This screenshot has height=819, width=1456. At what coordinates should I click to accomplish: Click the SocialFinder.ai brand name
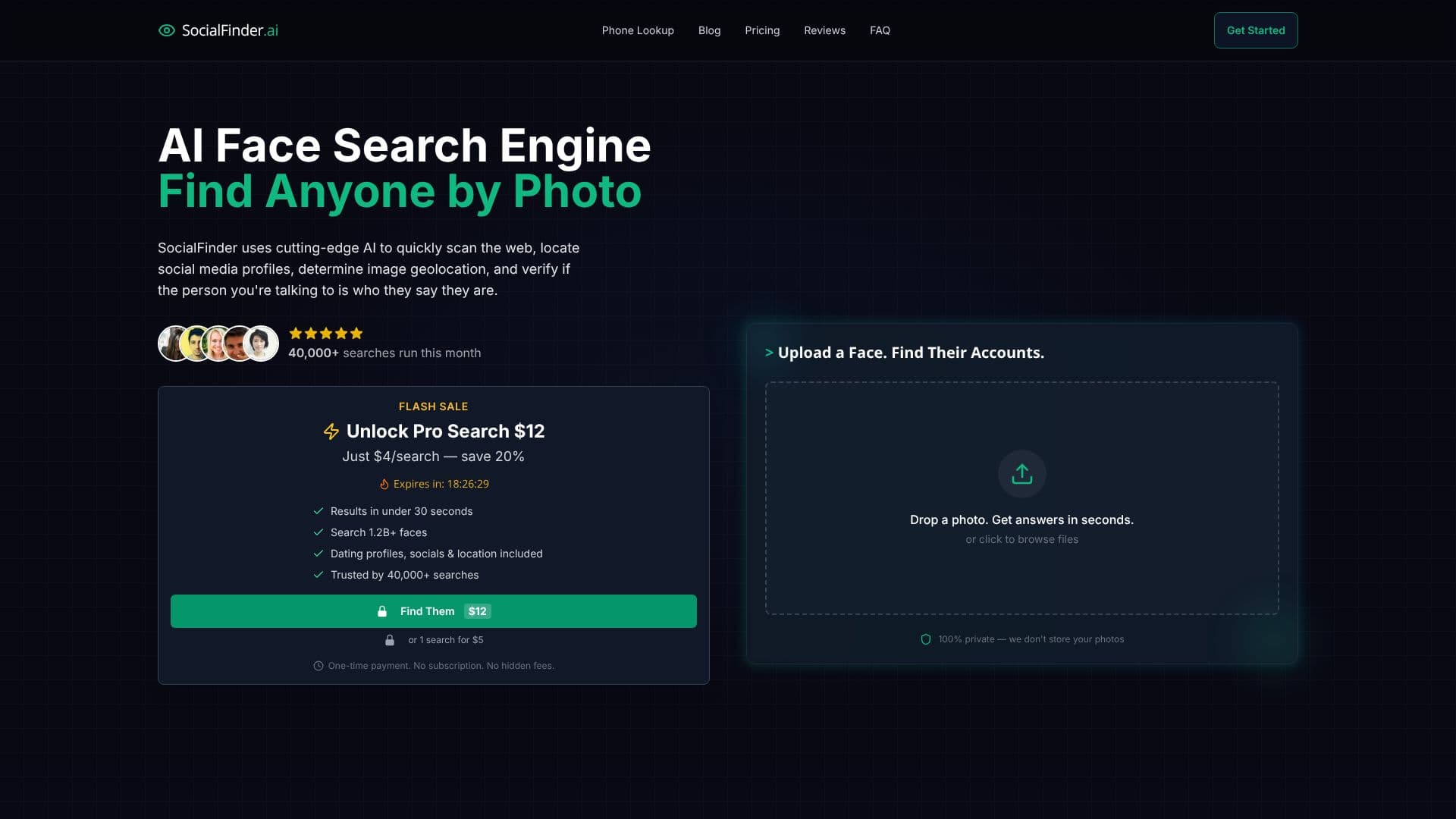pyautogui.click(x=230, y=30)
